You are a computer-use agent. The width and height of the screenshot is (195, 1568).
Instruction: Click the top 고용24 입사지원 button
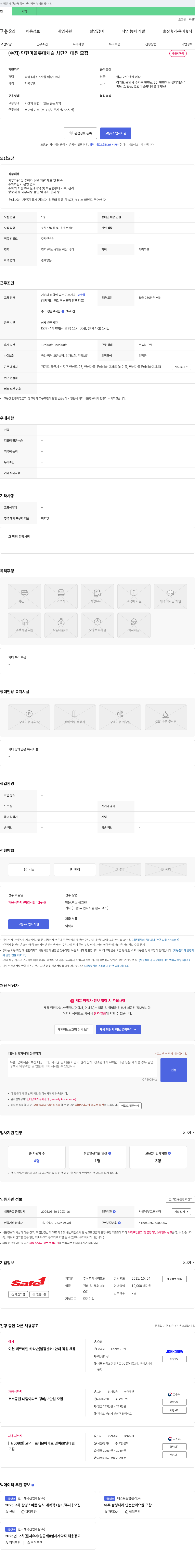tap(115, 133)
